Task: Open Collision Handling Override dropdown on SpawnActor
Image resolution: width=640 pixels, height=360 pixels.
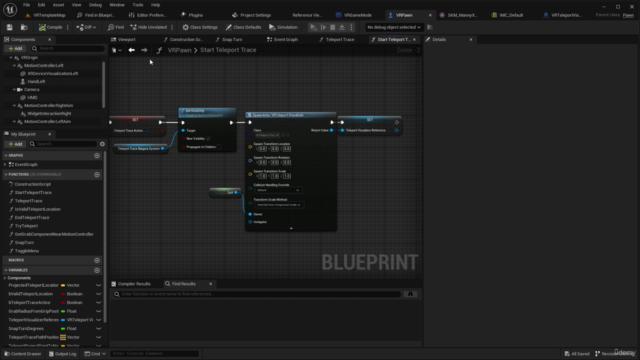Action: click(278, 190)
